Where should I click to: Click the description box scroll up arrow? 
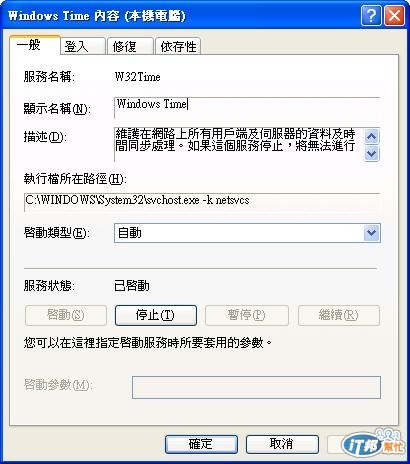pos(372,136)
